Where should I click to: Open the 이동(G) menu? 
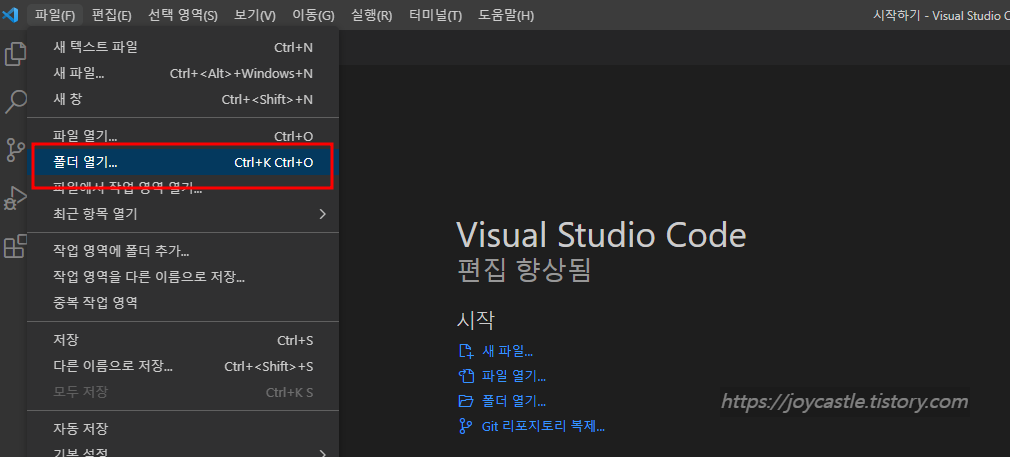pyautogui.click(x=314, y=15)
